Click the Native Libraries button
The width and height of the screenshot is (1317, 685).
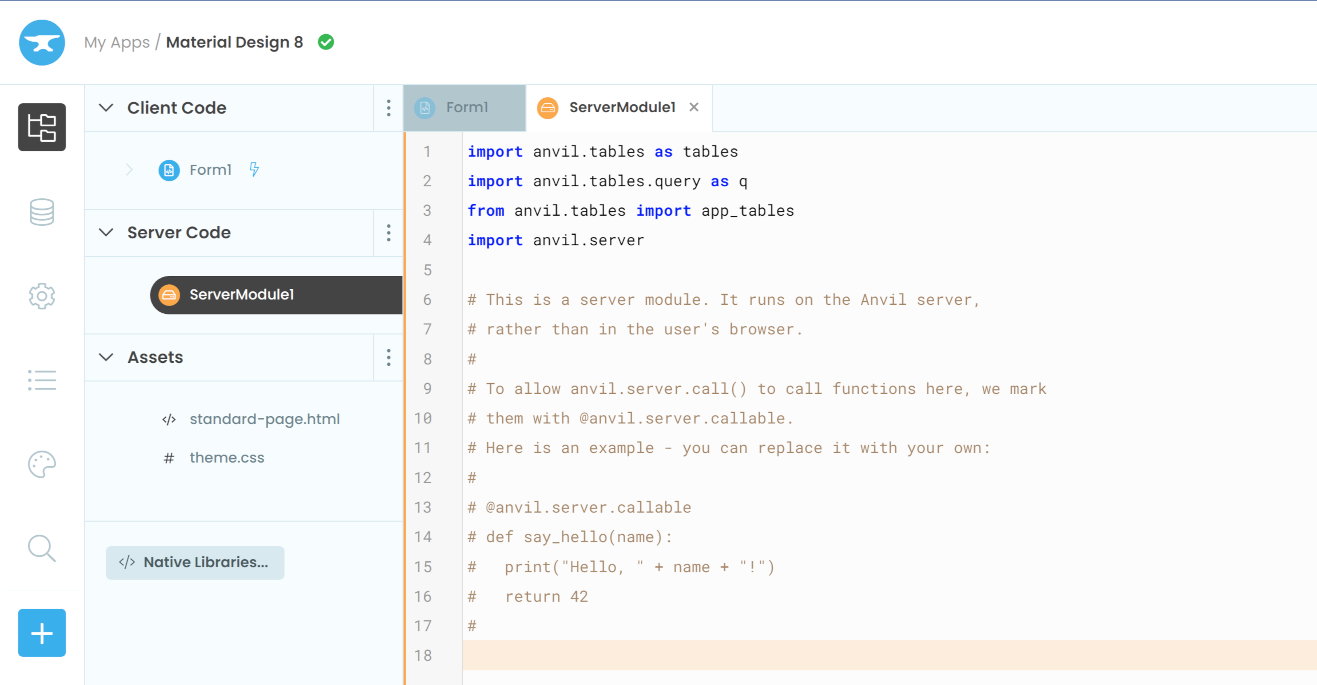tap(194, 562)
